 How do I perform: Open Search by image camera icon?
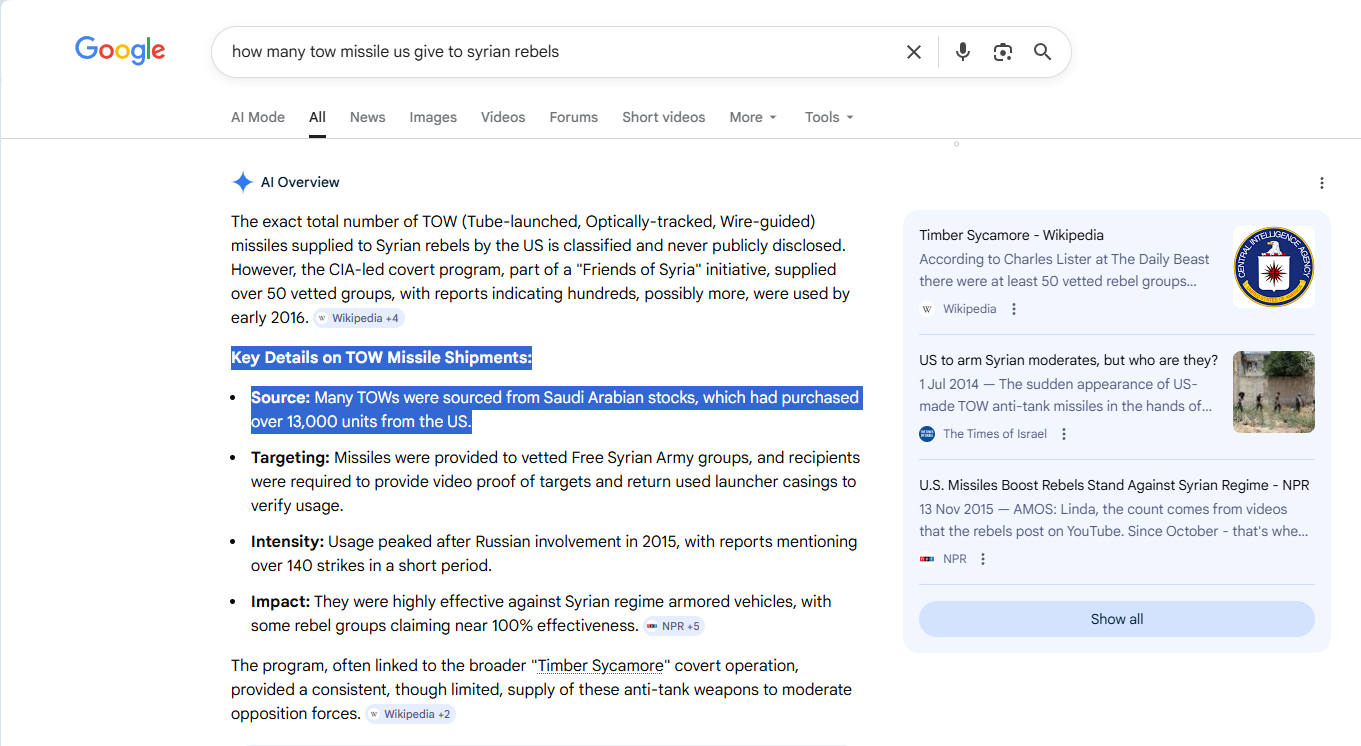pos(1003,52)
